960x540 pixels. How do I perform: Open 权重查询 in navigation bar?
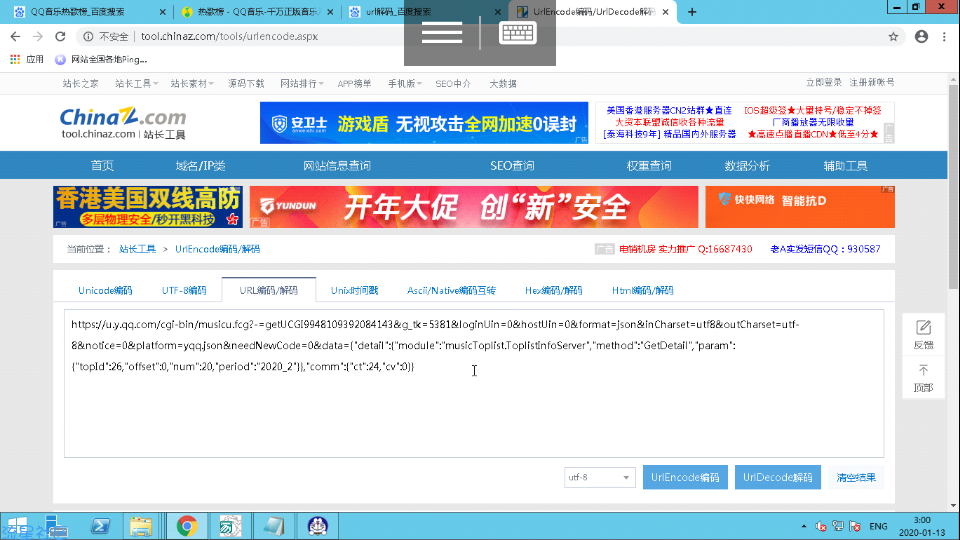click(x=648, y=165)
